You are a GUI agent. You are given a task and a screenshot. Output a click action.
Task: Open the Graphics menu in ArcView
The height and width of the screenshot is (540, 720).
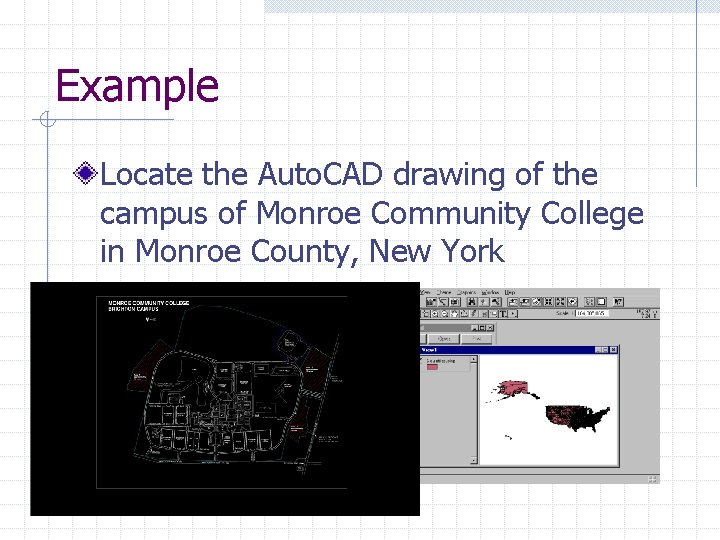[467, 292]
